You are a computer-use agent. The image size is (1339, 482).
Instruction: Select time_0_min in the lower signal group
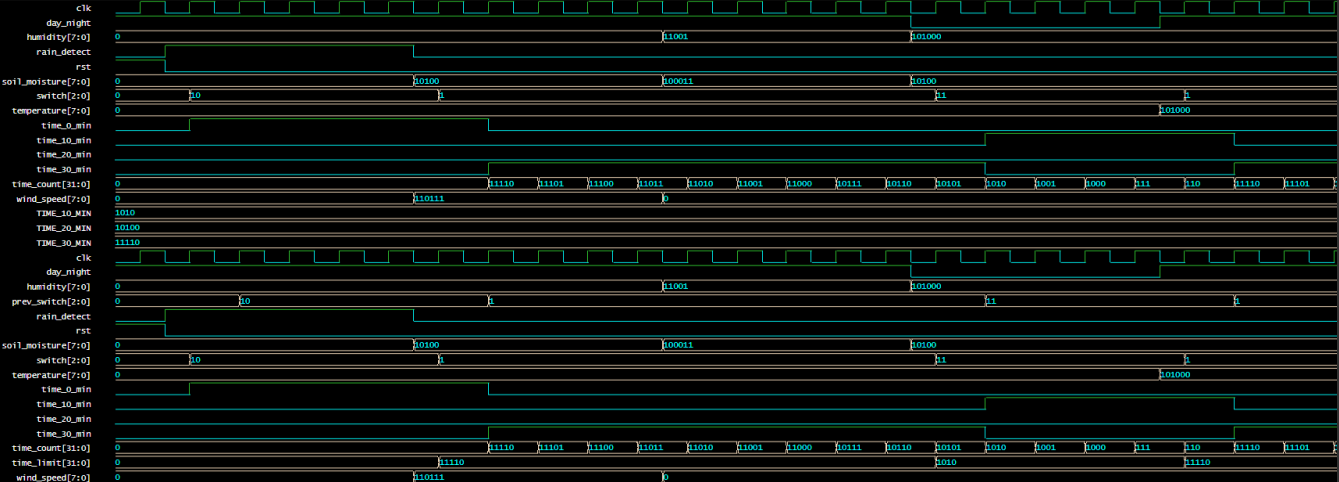point(66,389)
